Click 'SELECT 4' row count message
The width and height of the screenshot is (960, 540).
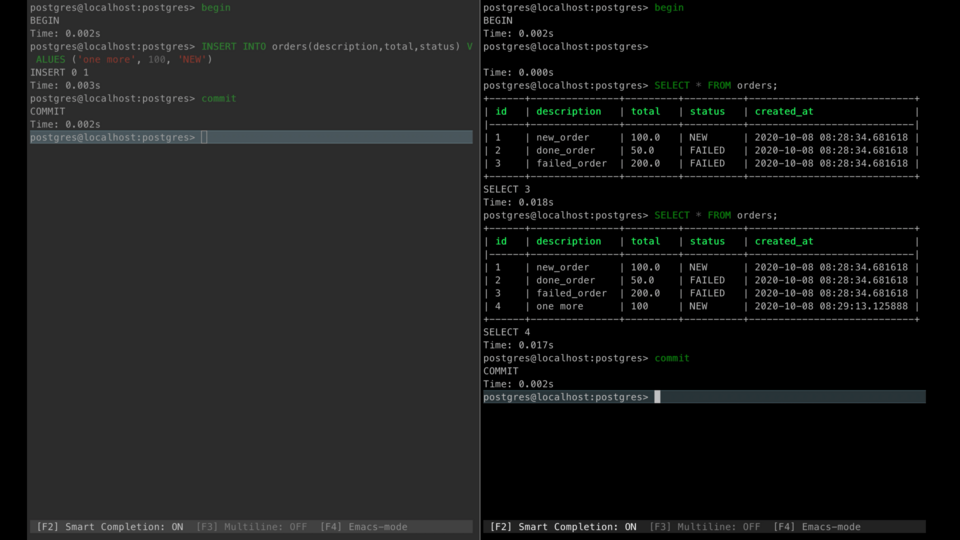coord(506,332)
